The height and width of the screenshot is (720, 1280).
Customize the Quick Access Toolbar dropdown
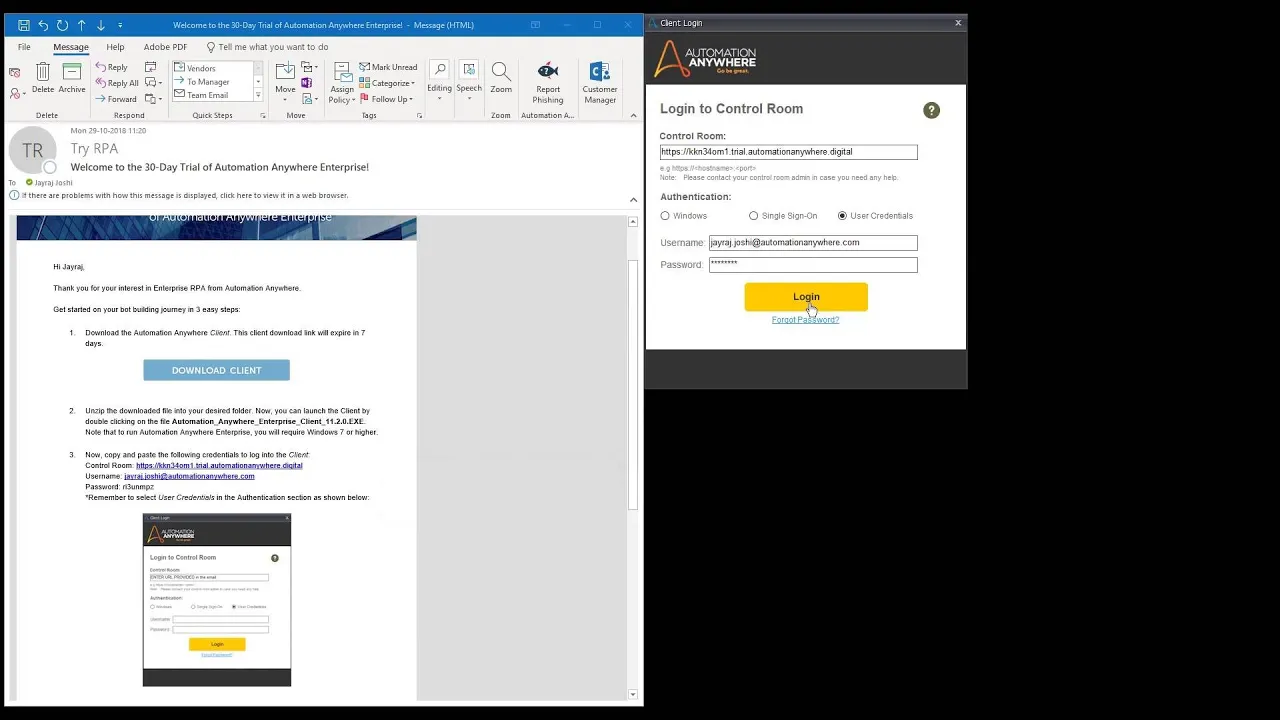click(120, 25)
